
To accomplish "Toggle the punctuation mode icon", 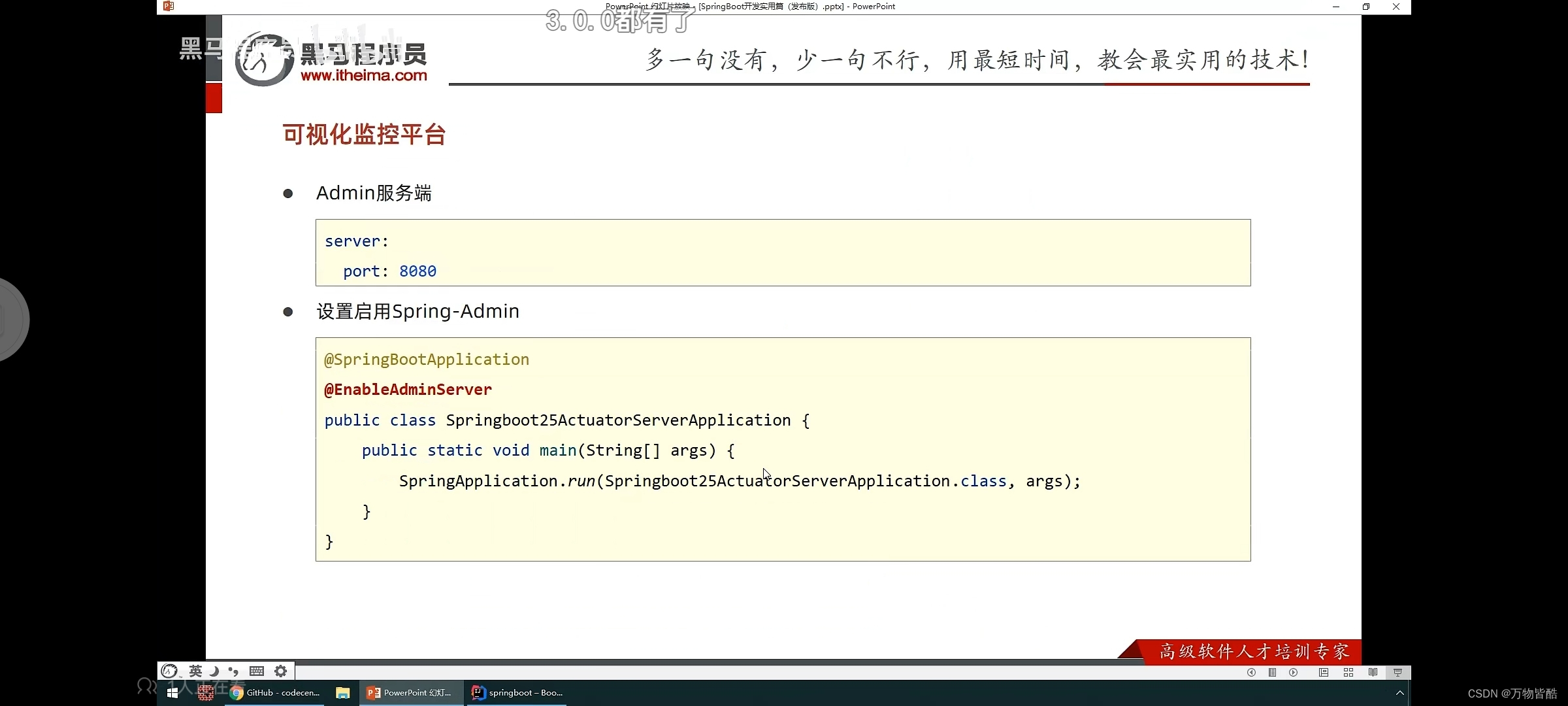I will coord(233,671).
